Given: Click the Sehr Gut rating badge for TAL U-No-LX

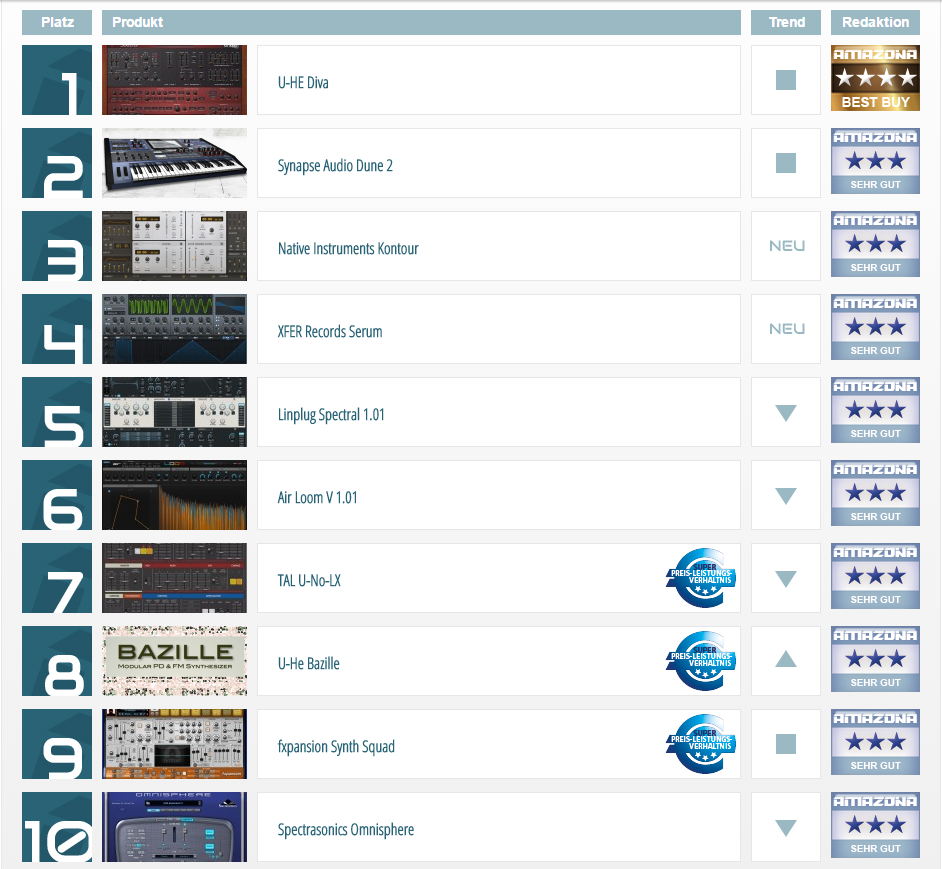Looking at the screenshot, I should pos(875,576).
